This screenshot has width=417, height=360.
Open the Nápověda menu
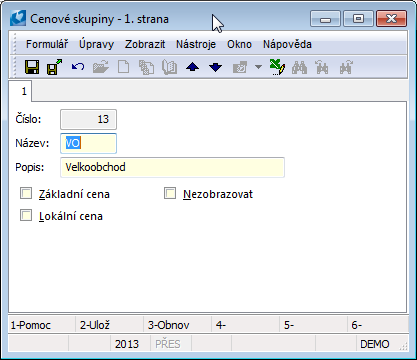tap(287, 44)
